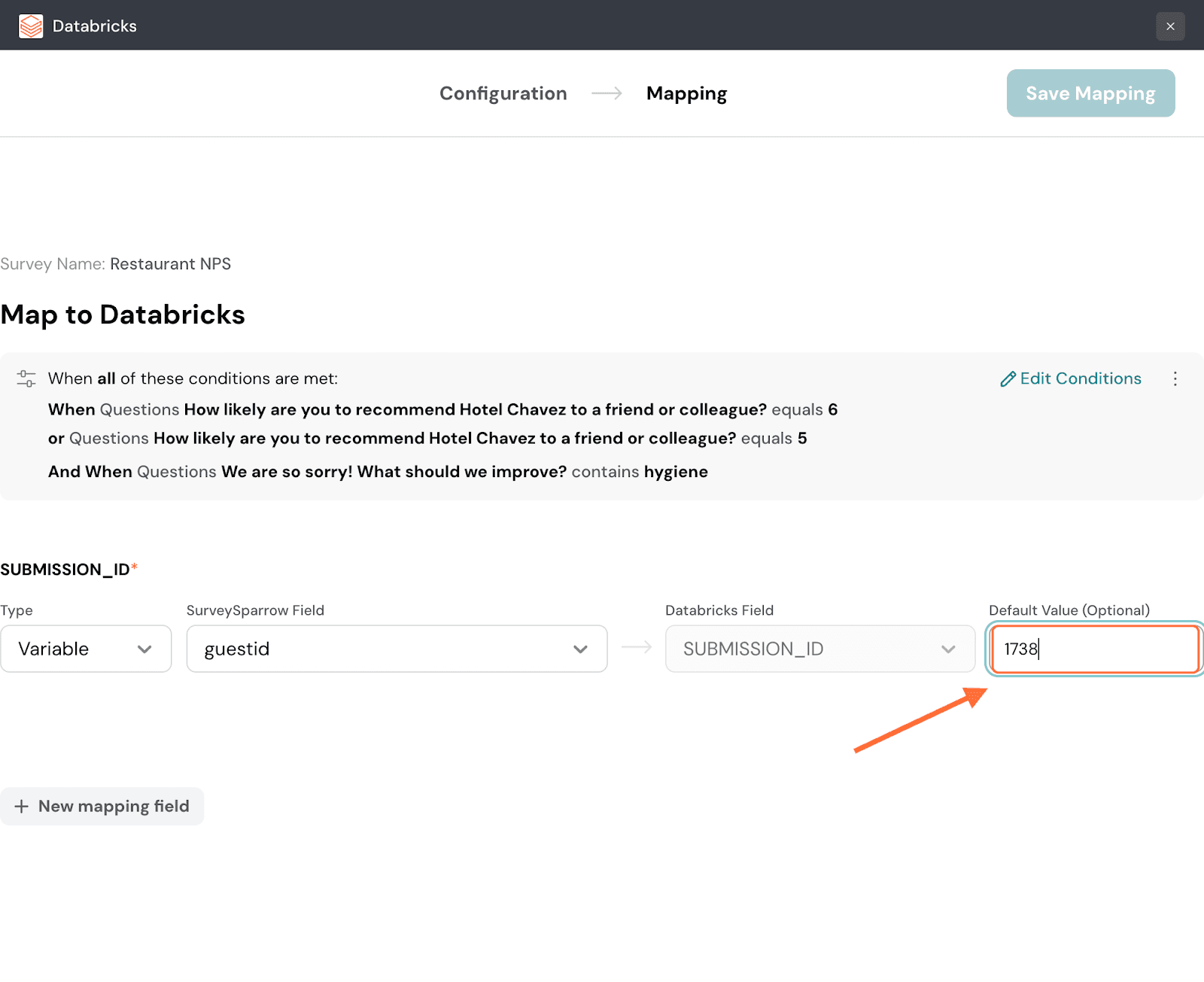Click the arrow between field dropdowns
Viewport: 1204px width, 982px height.
(x=637, y=647)
